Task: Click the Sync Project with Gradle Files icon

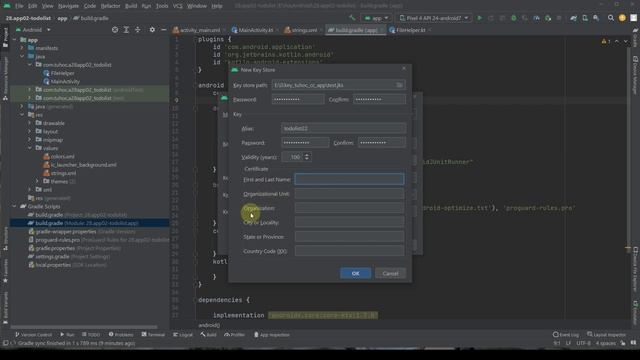Action: [x=573, y=18]
